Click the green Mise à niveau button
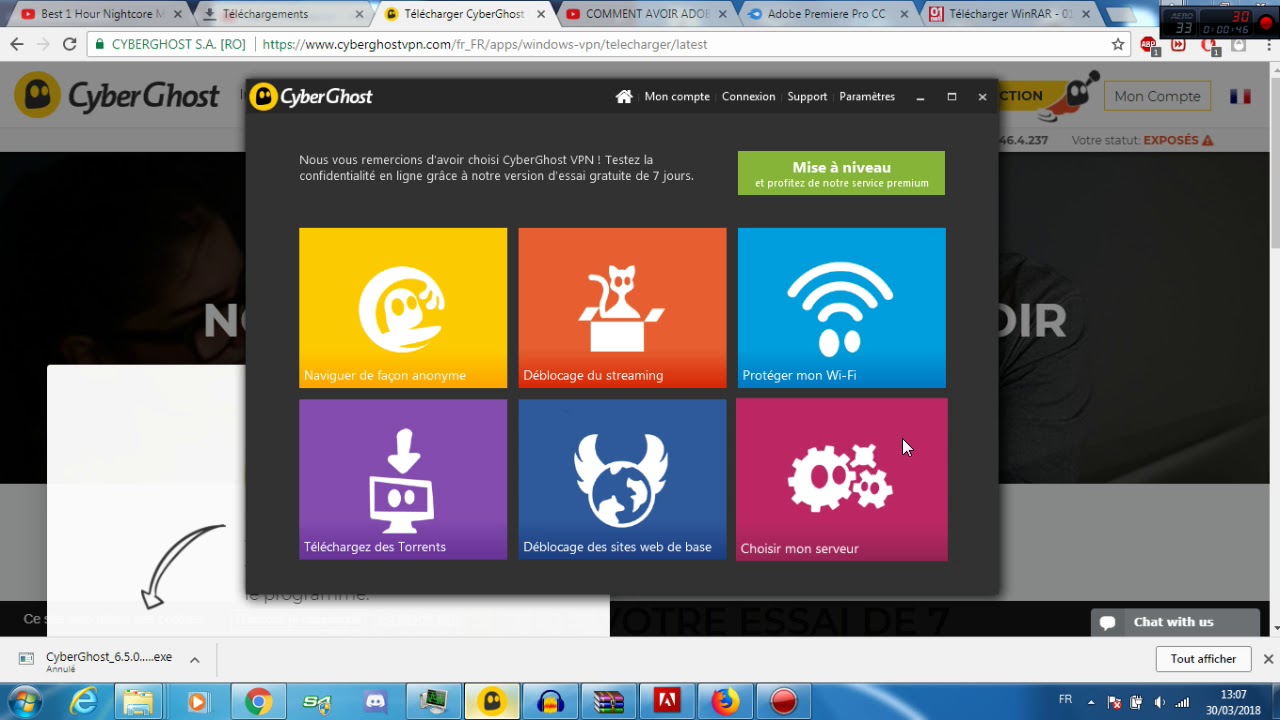The image size is (1280, 720). coord(841,173)
